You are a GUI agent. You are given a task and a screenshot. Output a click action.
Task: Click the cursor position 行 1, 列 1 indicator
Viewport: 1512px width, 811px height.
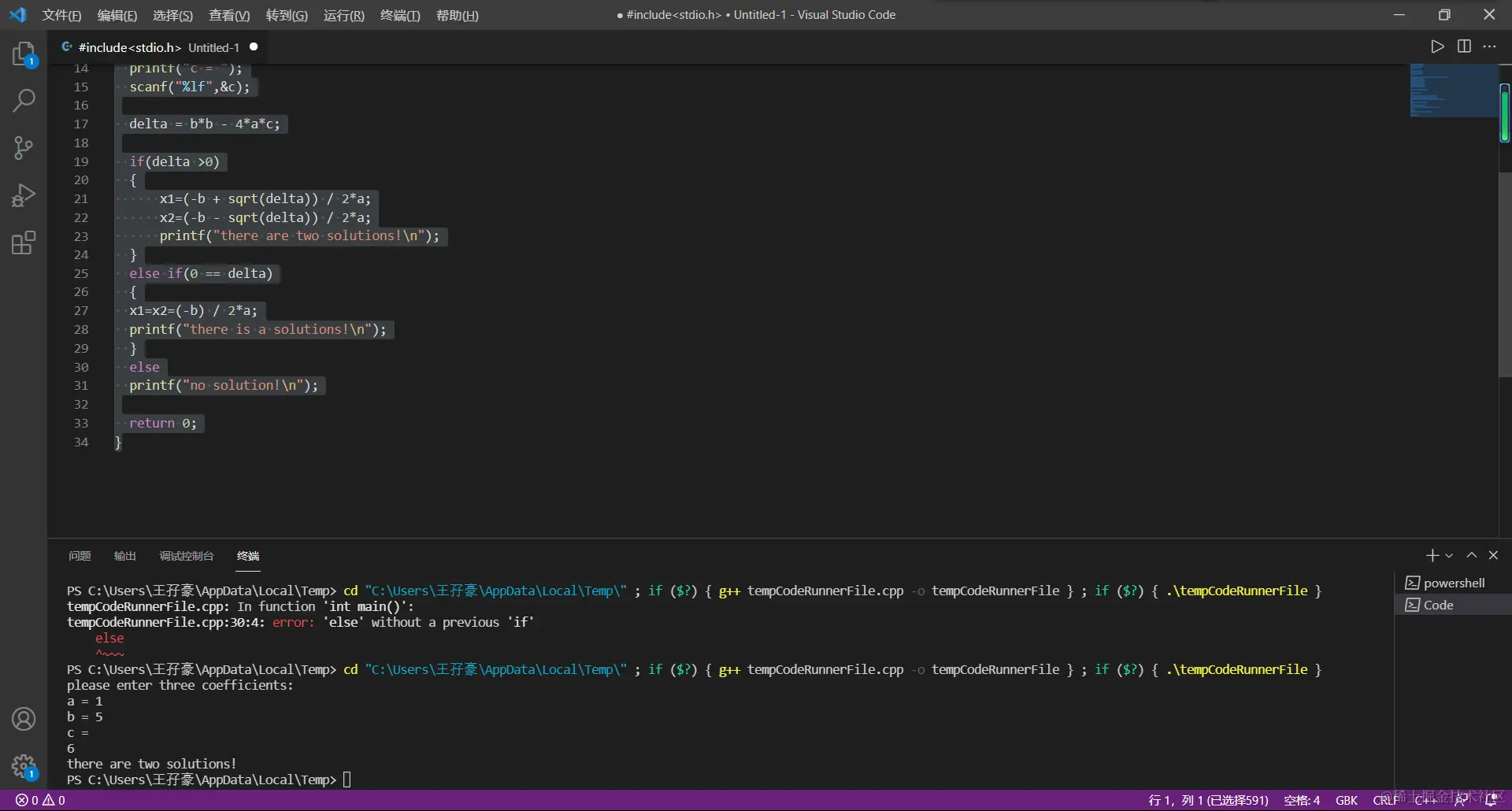click(x=1208, y=800)
